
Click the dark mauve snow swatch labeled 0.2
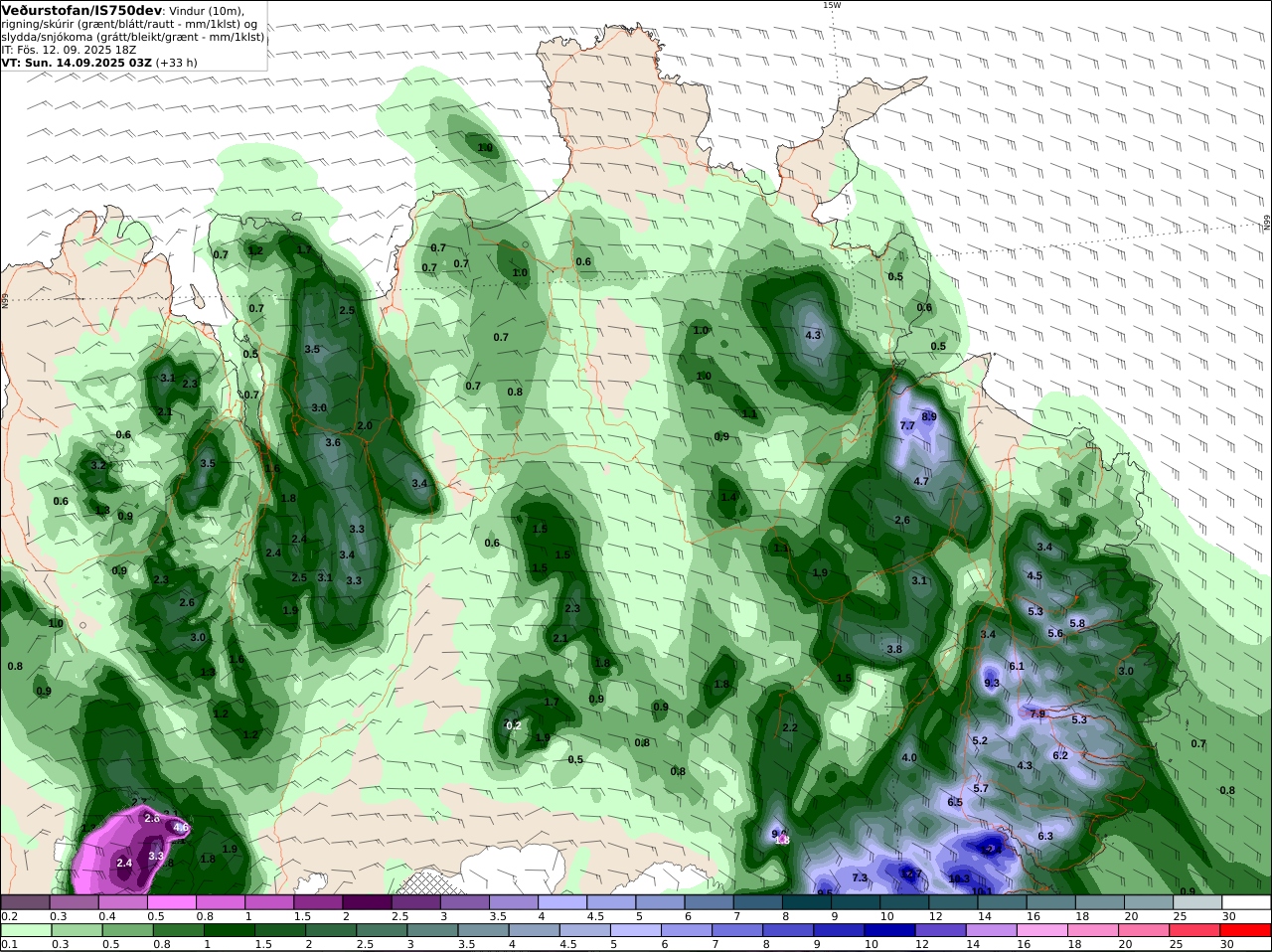point(24,902)
